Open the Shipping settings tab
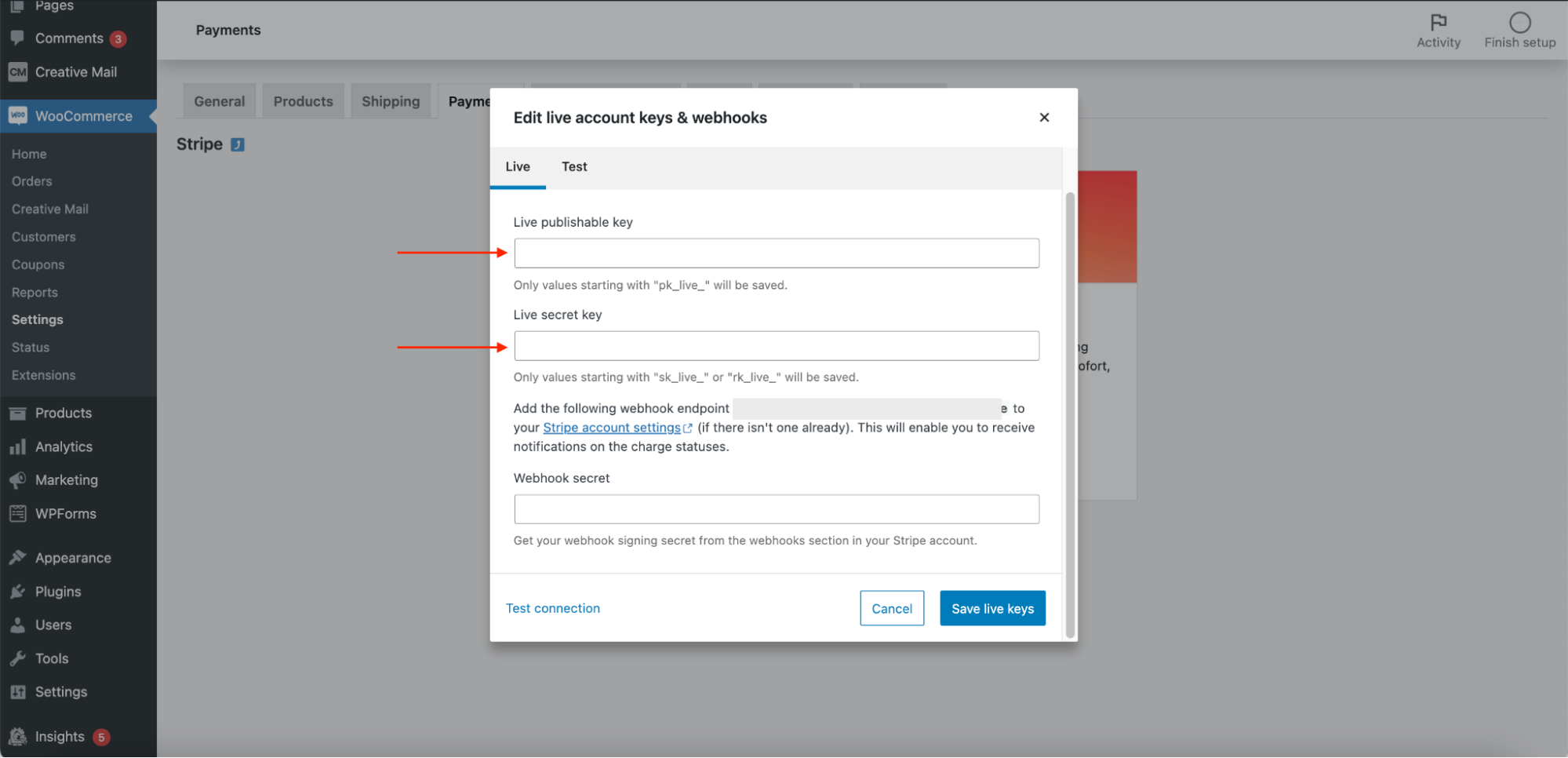Viewport: 1568px width, 758px height. [390, 100]
